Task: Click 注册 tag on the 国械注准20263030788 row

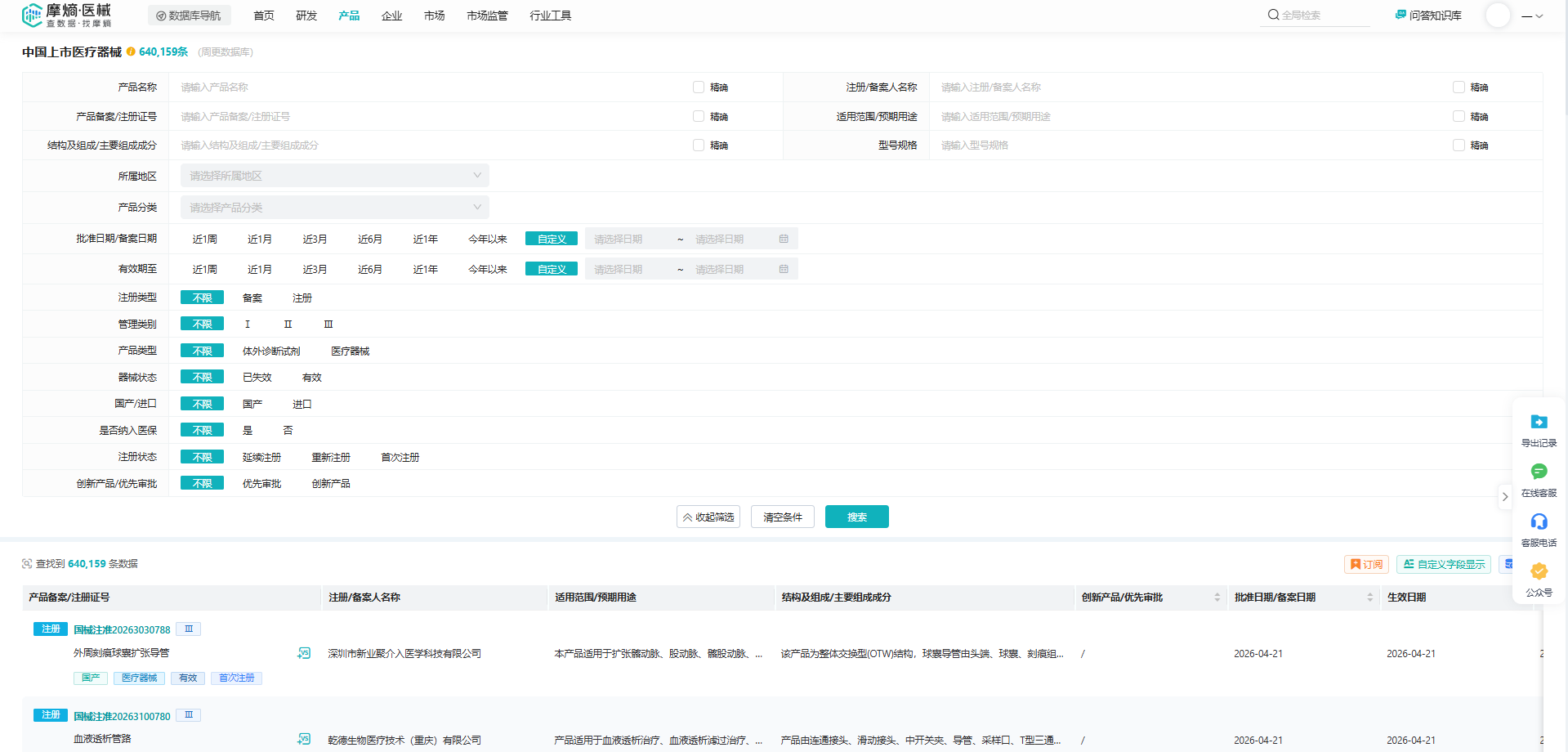Action: 51,629
